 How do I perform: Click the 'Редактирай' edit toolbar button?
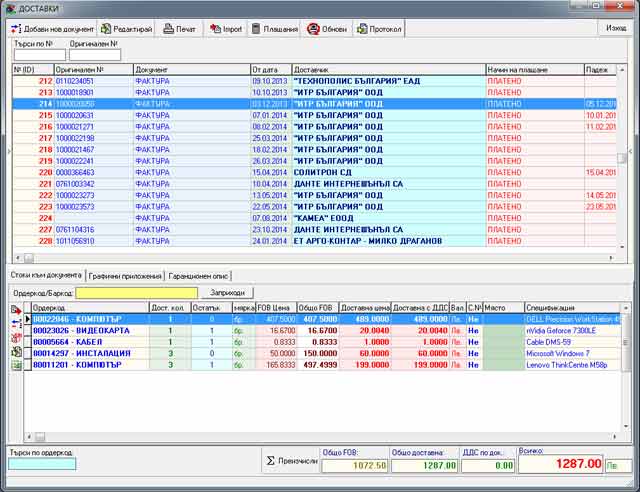click(x=127, y=29)
